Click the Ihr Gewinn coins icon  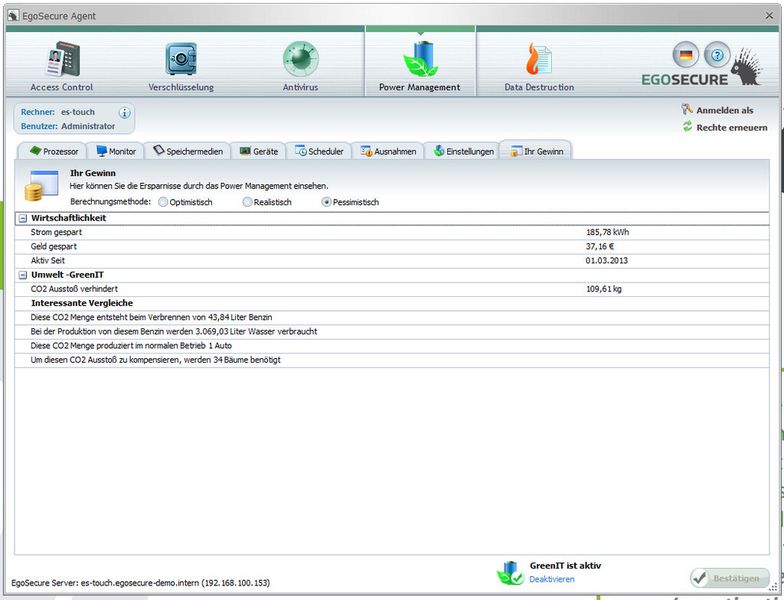pos(41,186)
